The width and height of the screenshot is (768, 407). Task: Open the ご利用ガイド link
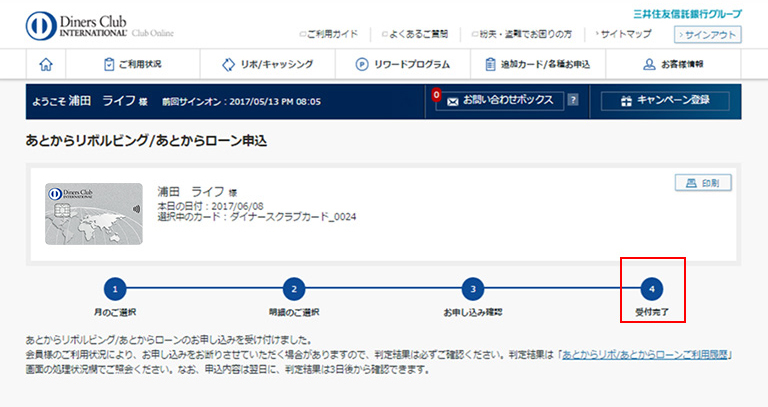click(x=329, y=34)
